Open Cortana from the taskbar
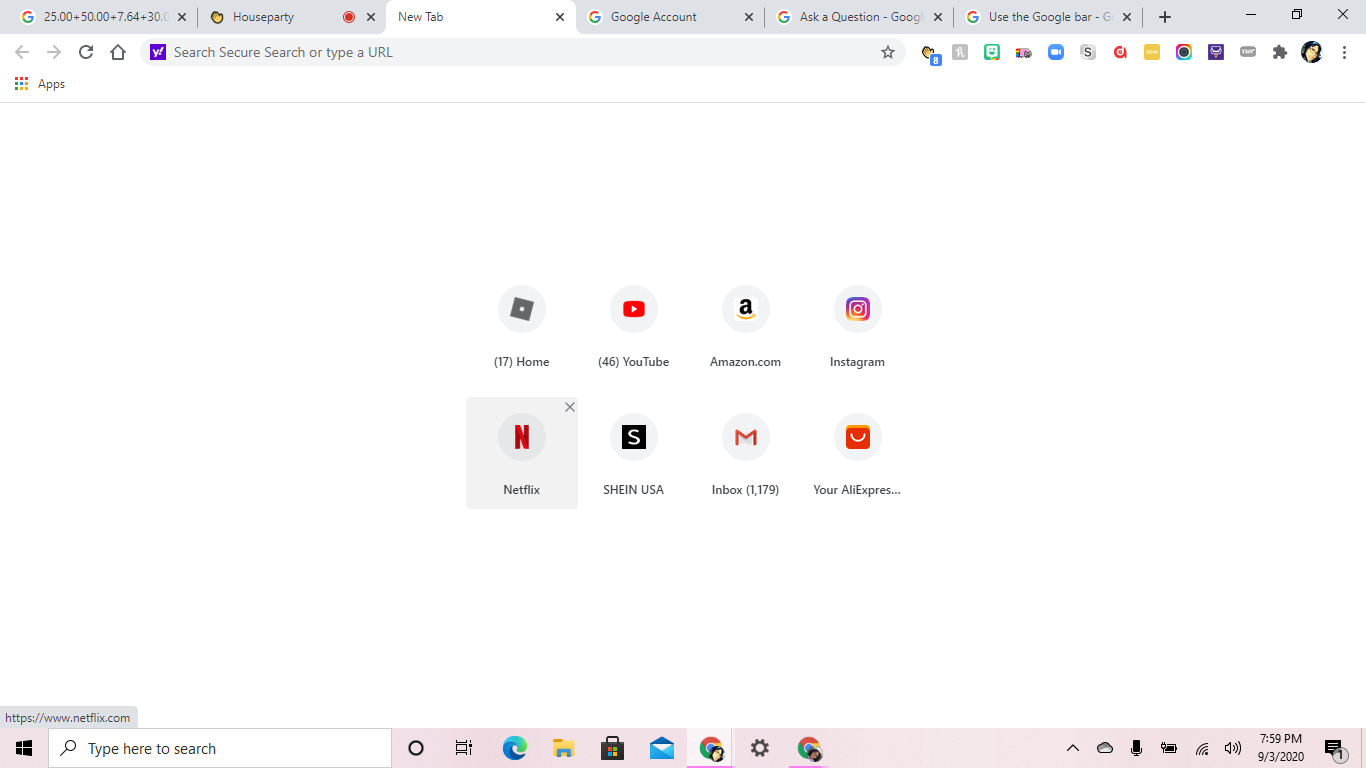 [x=416, y=748]
